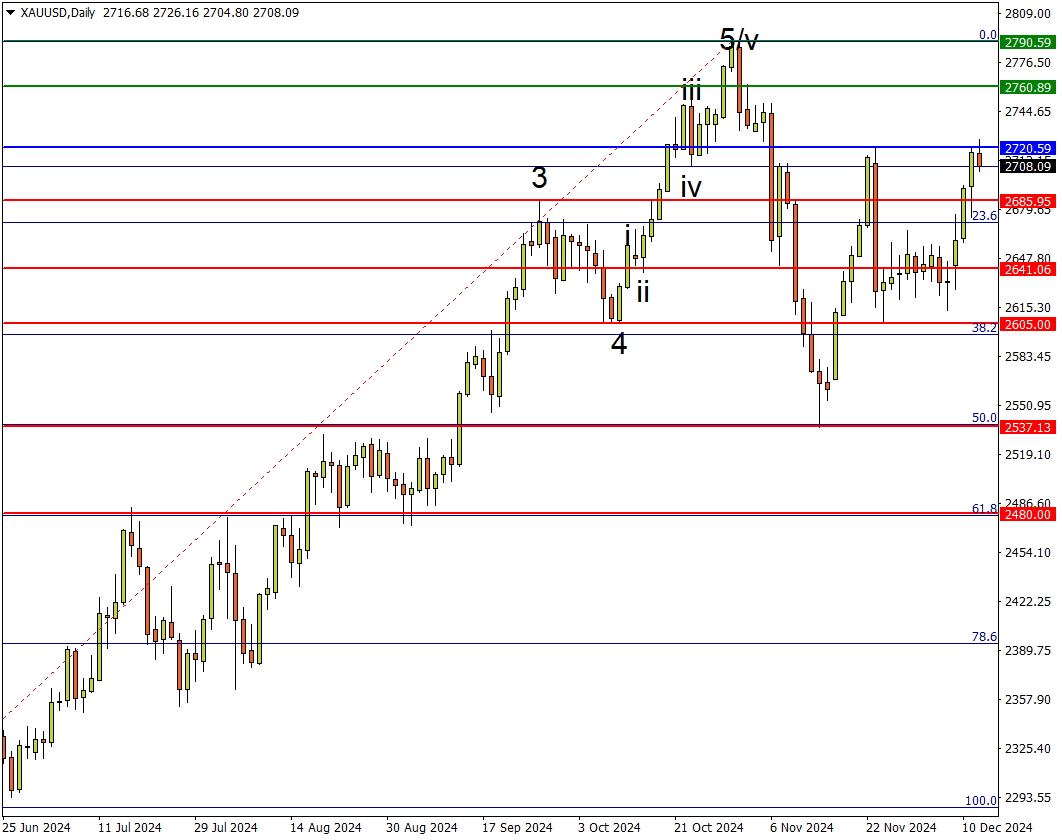
Task: Click the 6 Nov 2024 date marker
Action: click(x=800, y=827)
